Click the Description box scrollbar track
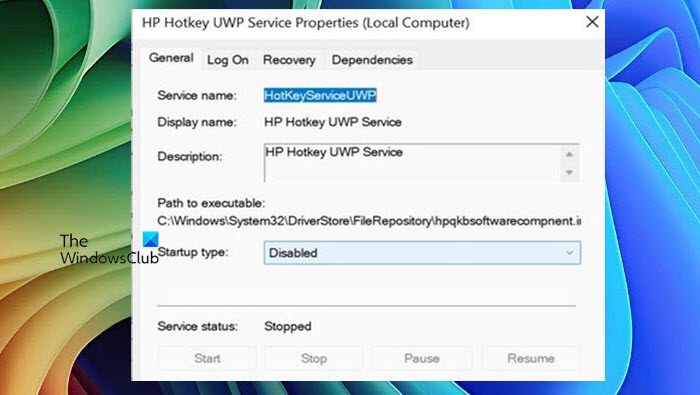Image resolution: width=700 pixels, height=395 pixels. coord(569,163)
